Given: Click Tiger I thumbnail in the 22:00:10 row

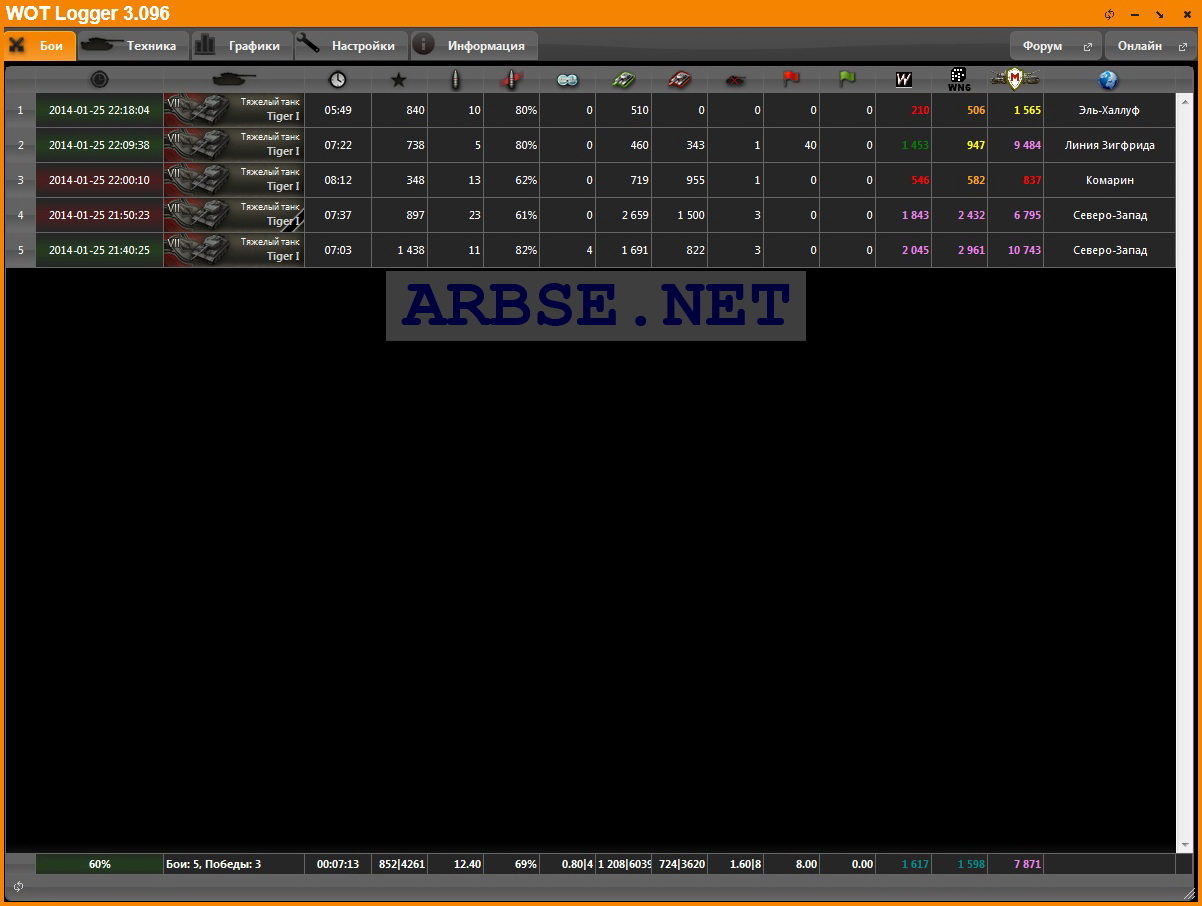Looking at the screenshot, I should click(x=234, y=180).
